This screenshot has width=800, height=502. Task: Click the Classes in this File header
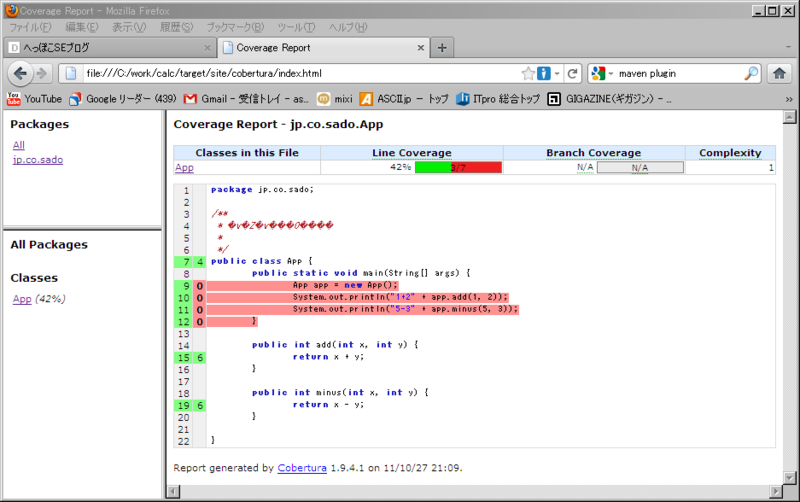pyautogui.click(x=247, y=153)
